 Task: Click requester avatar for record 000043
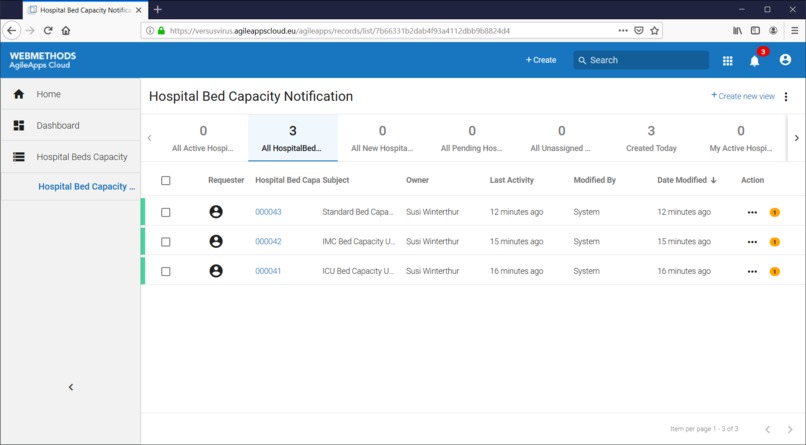[216, 212]
